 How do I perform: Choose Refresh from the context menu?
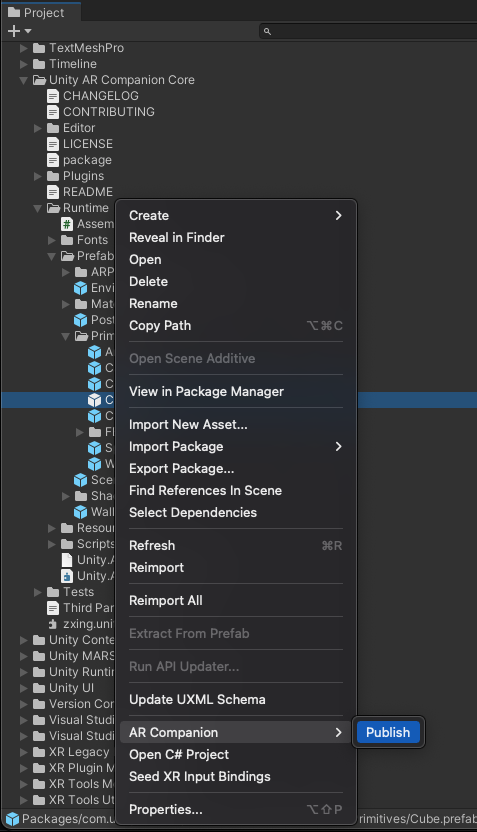tap(236, 545)
